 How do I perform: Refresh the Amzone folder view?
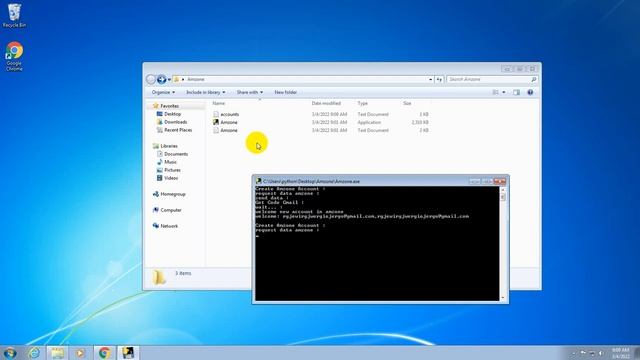point(439,80)
